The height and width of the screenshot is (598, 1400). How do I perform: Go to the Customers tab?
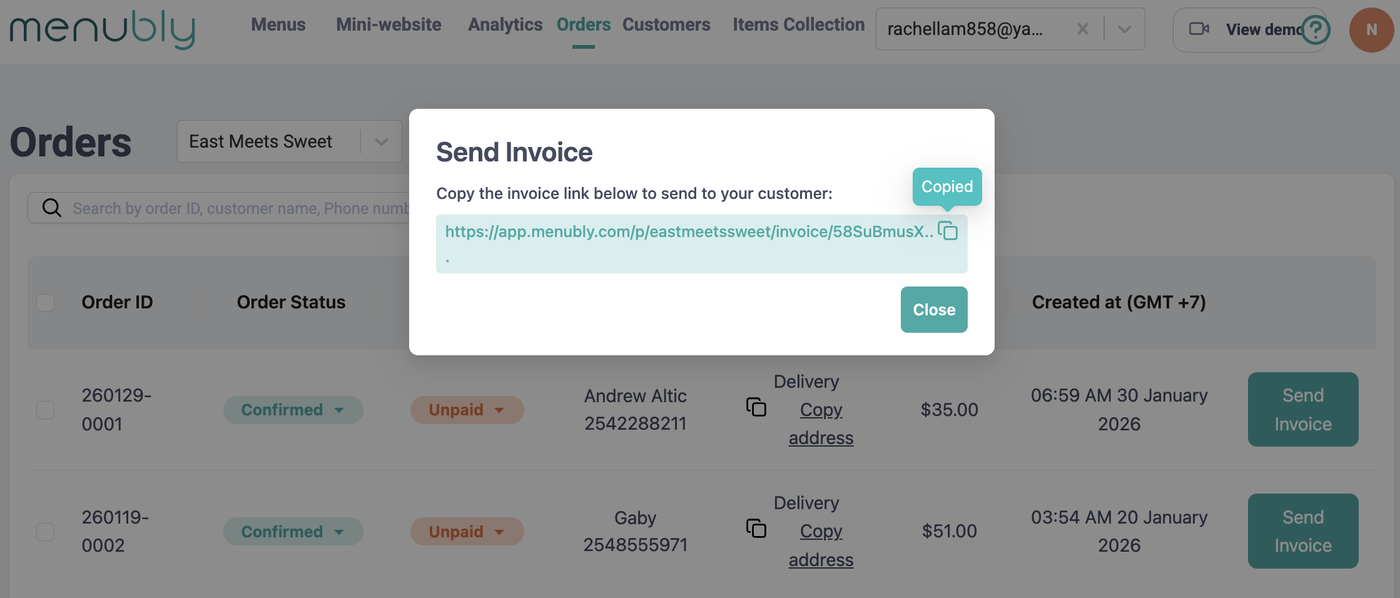click(666, 25)
